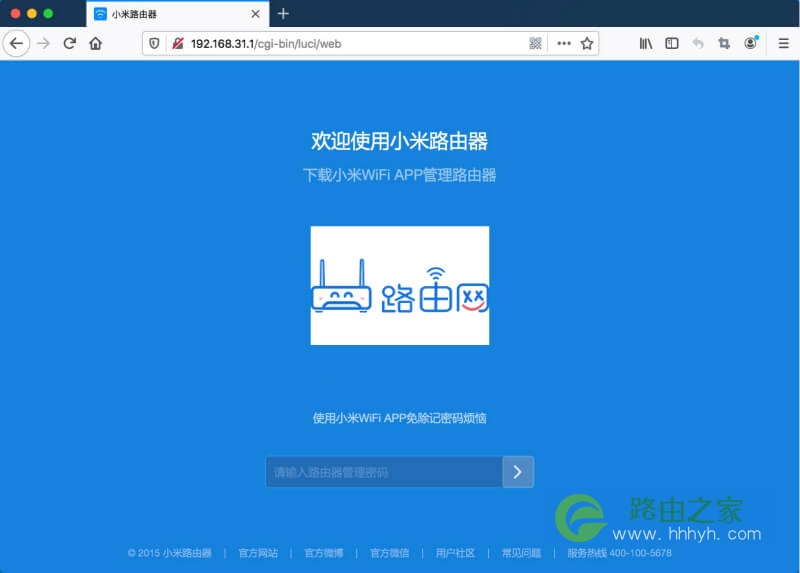Open the hamburger application menu
This screenshot has width=800, height=573.
pyautogui.click(x=784, y=43)
